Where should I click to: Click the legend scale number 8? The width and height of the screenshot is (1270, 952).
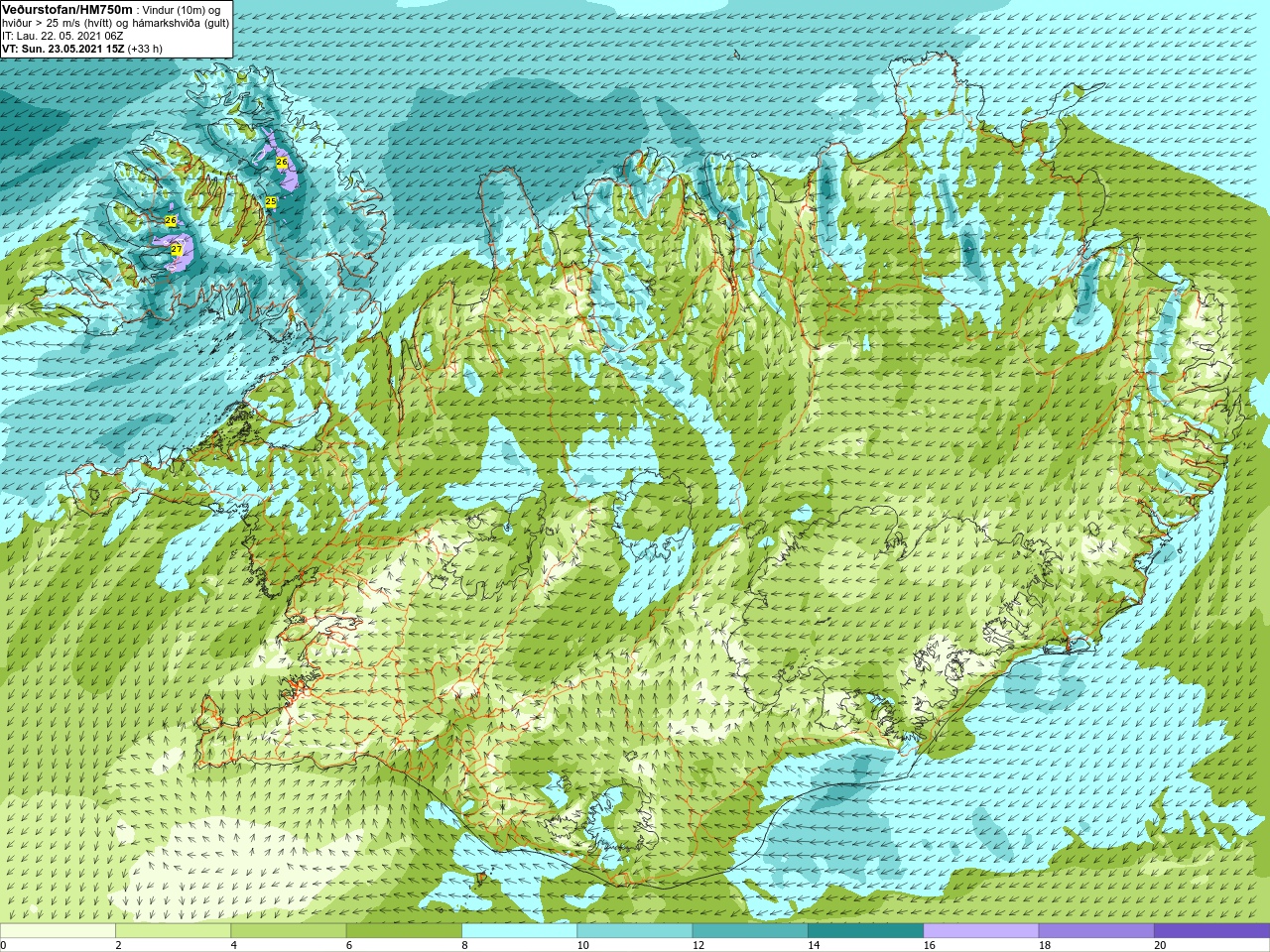[x=464, y=945]
